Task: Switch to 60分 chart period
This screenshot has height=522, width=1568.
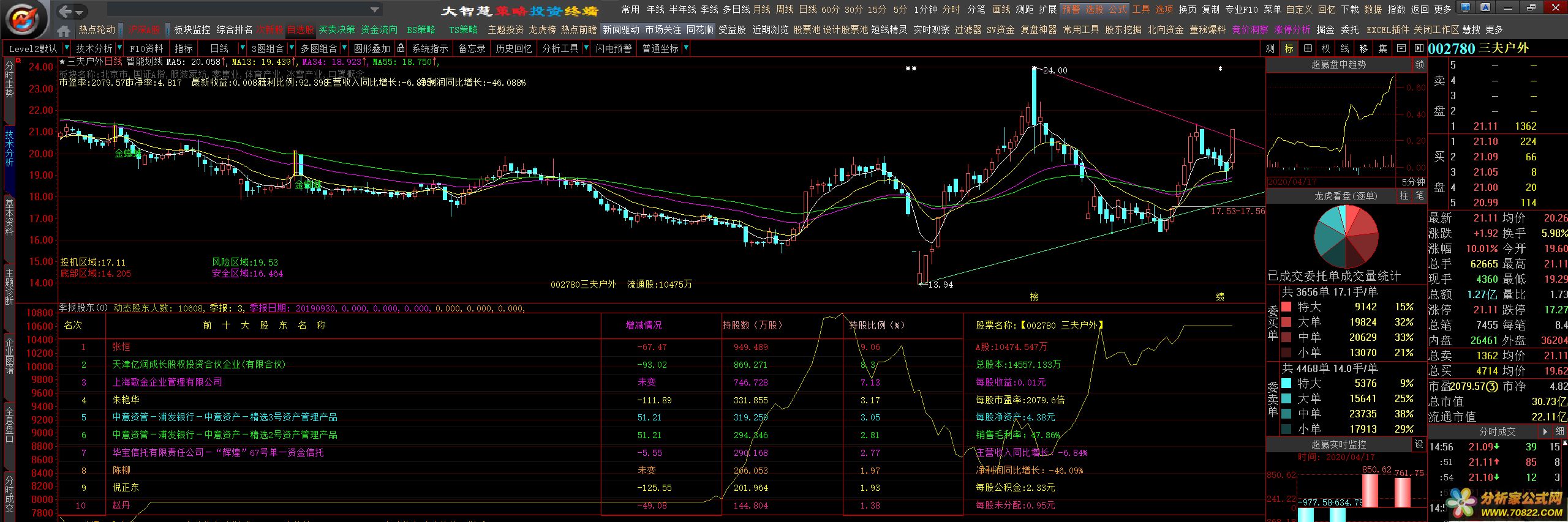Action: pos(831,9)
